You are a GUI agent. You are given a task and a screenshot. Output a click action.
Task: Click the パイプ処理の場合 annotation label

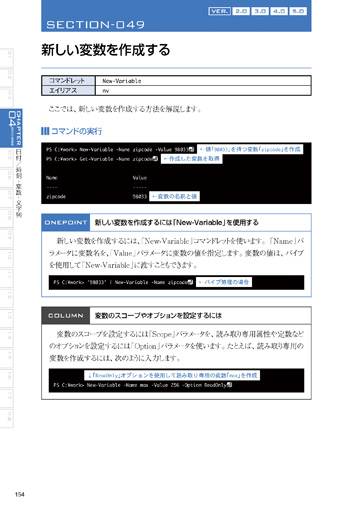(224, 282)
